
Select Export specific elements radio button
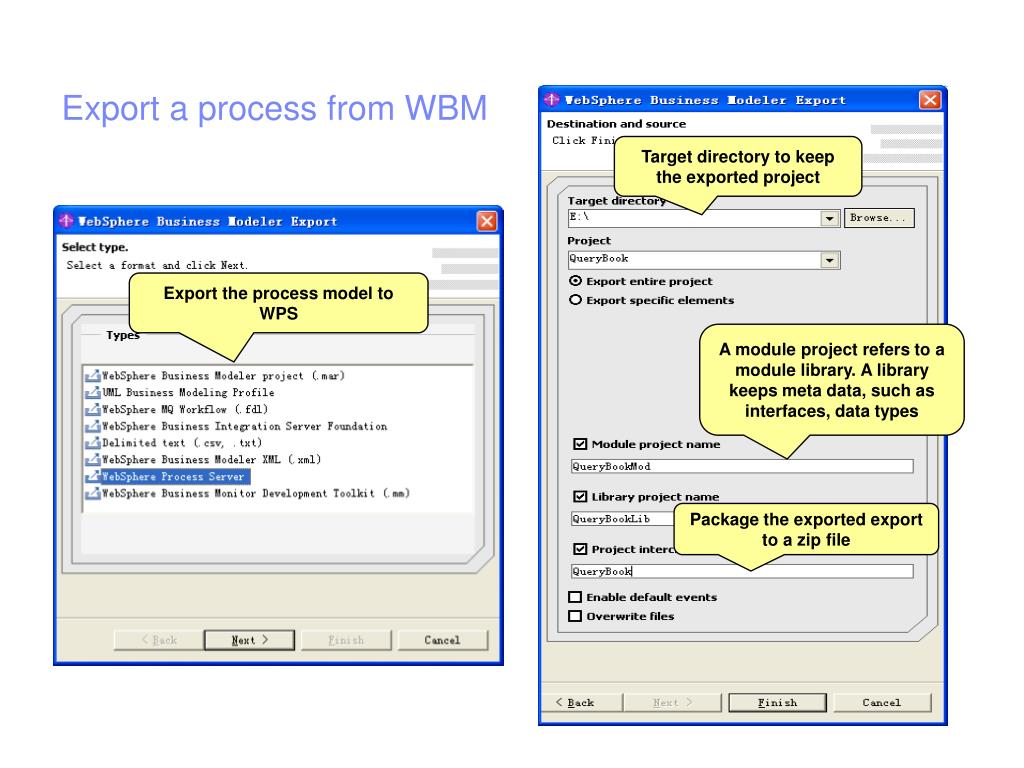point(575,300)
